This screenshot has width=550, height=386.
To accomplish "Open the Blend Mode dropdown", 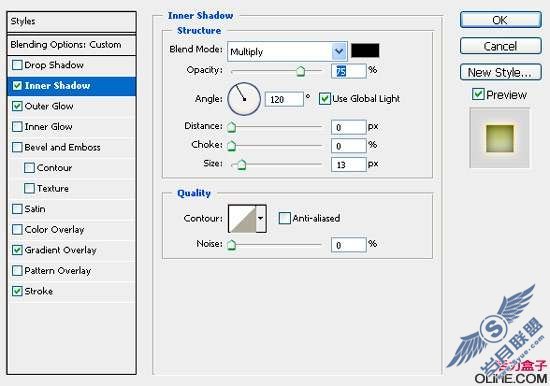I will [x=287, y=52].
